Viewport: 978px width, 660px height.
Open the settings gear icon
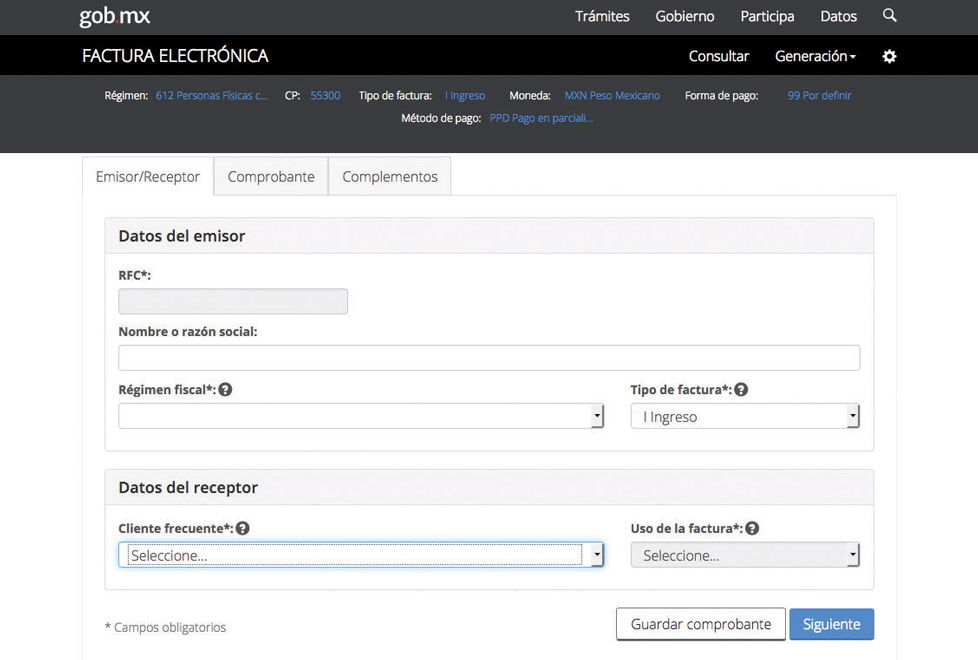click(889, 57)
